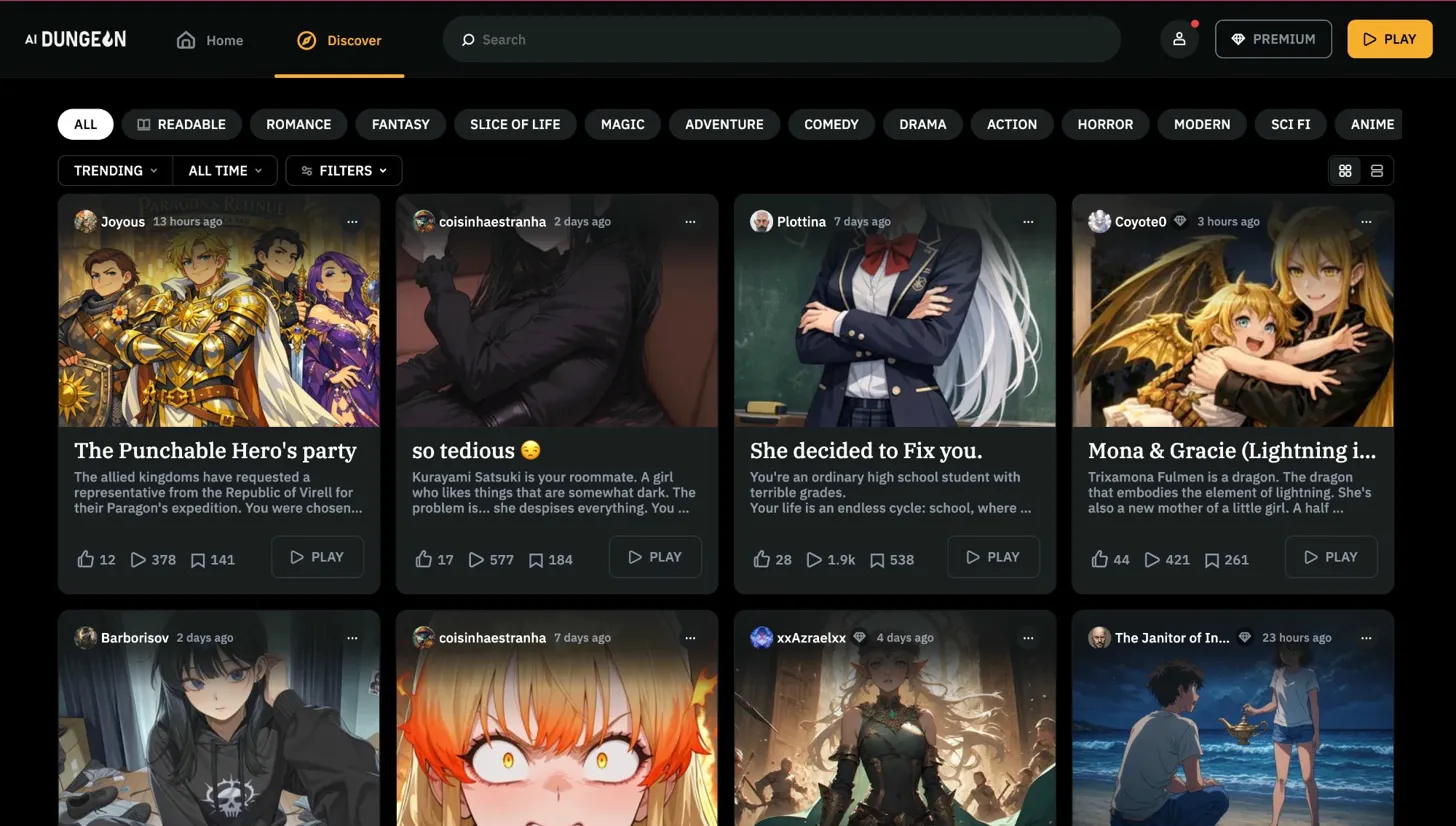Open the Filters dropdown
Image resolution: width=1456 pixels, height=826 pixels.
pos(344,171)
